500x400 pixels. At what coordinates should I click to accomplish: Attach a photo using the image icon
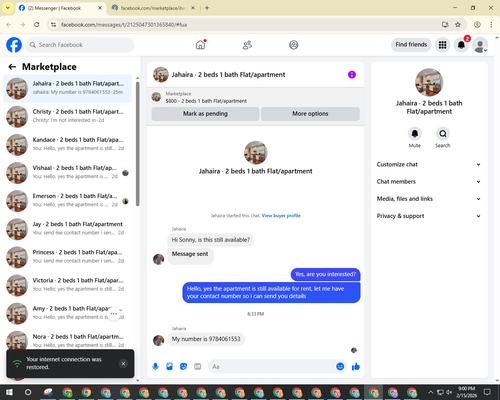tap(170, 367)
